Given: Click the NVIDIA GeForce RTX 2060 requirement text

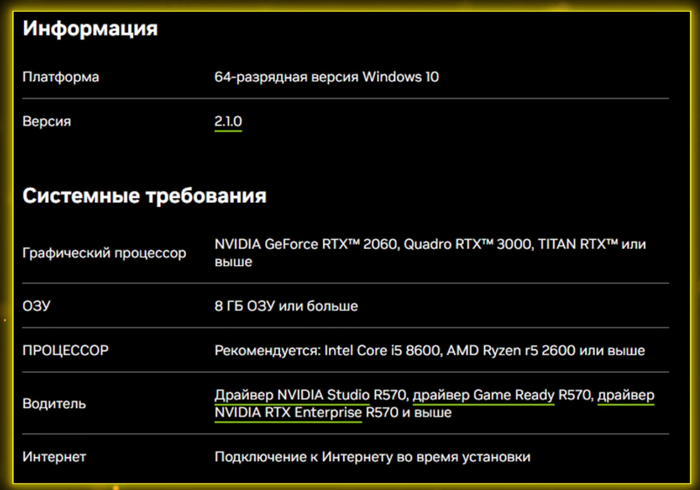Looking at the screenshot, I should (430, 253).
